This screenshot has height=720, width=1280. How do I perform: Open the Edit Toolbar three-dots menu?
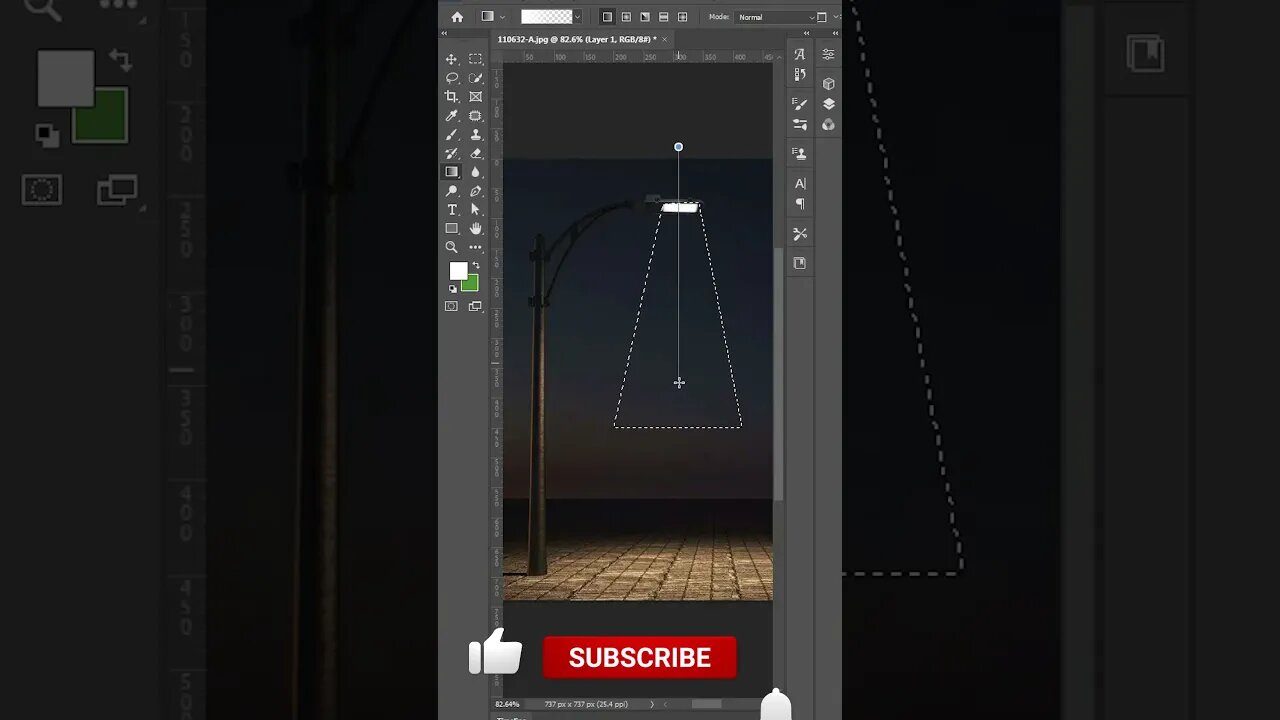click(x=476, y=247)
